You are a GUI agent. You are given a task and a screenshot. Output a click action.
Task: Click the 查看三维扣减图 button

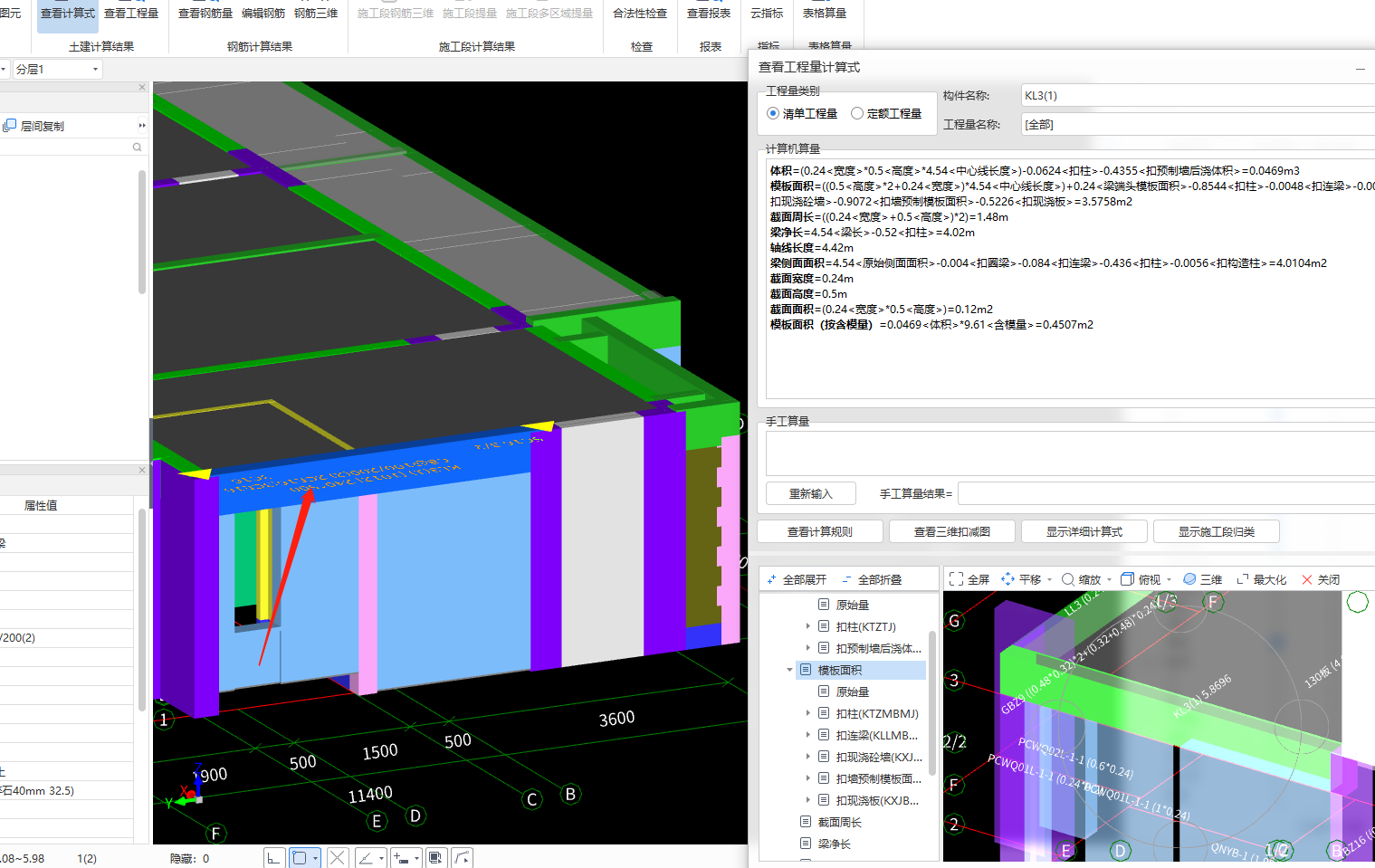click(x=951, y=531)
